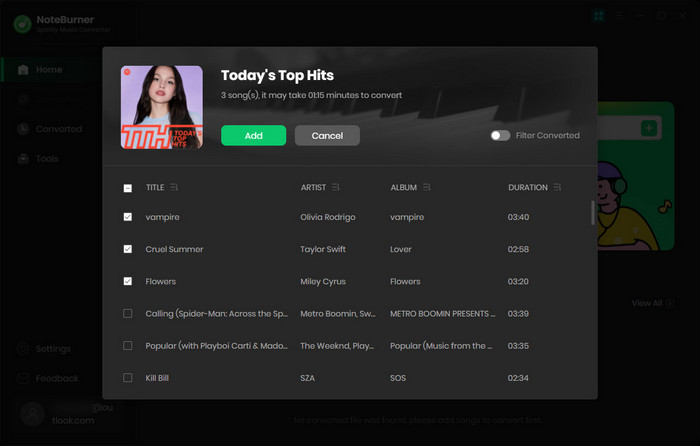Image resolution: width=700 pixels, height=446 pixels.
Task: Toggle the select-all checkbox in header
Action: coord(128,188)
